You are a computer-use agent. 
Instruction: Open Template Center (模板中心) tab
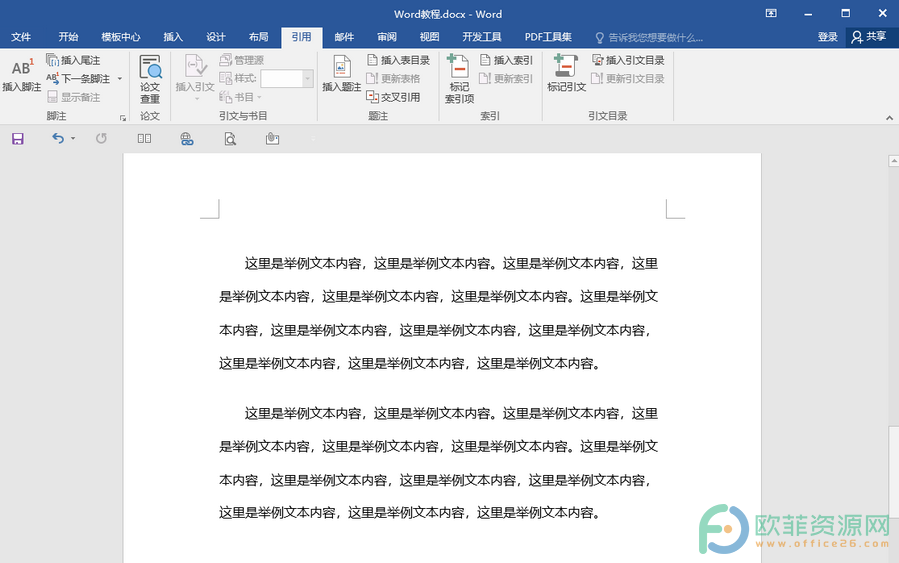[x=120, y=37]
